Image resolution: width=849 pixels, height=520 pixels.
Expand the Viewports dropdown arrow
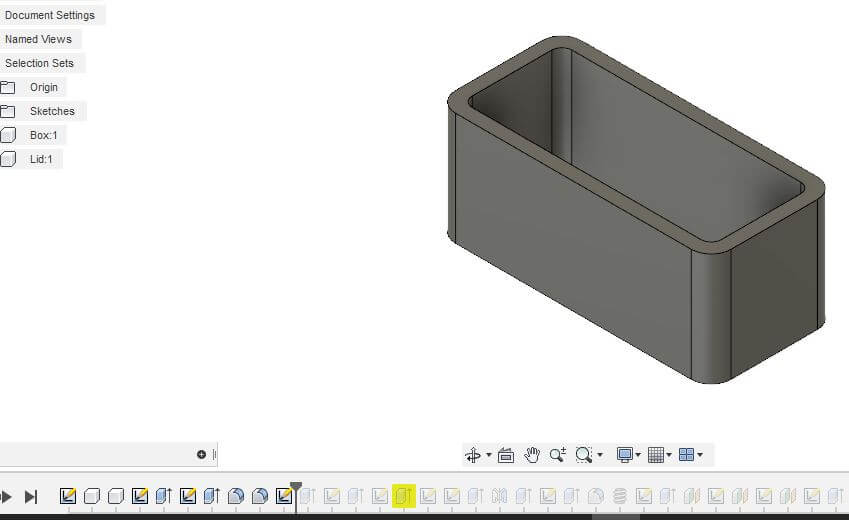click(x=700, y=454)
